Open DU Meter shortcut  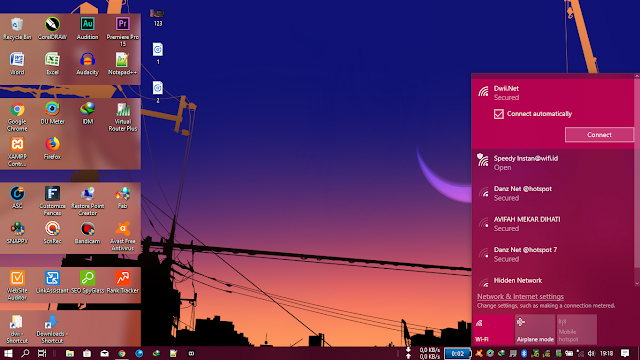[52, 113]
